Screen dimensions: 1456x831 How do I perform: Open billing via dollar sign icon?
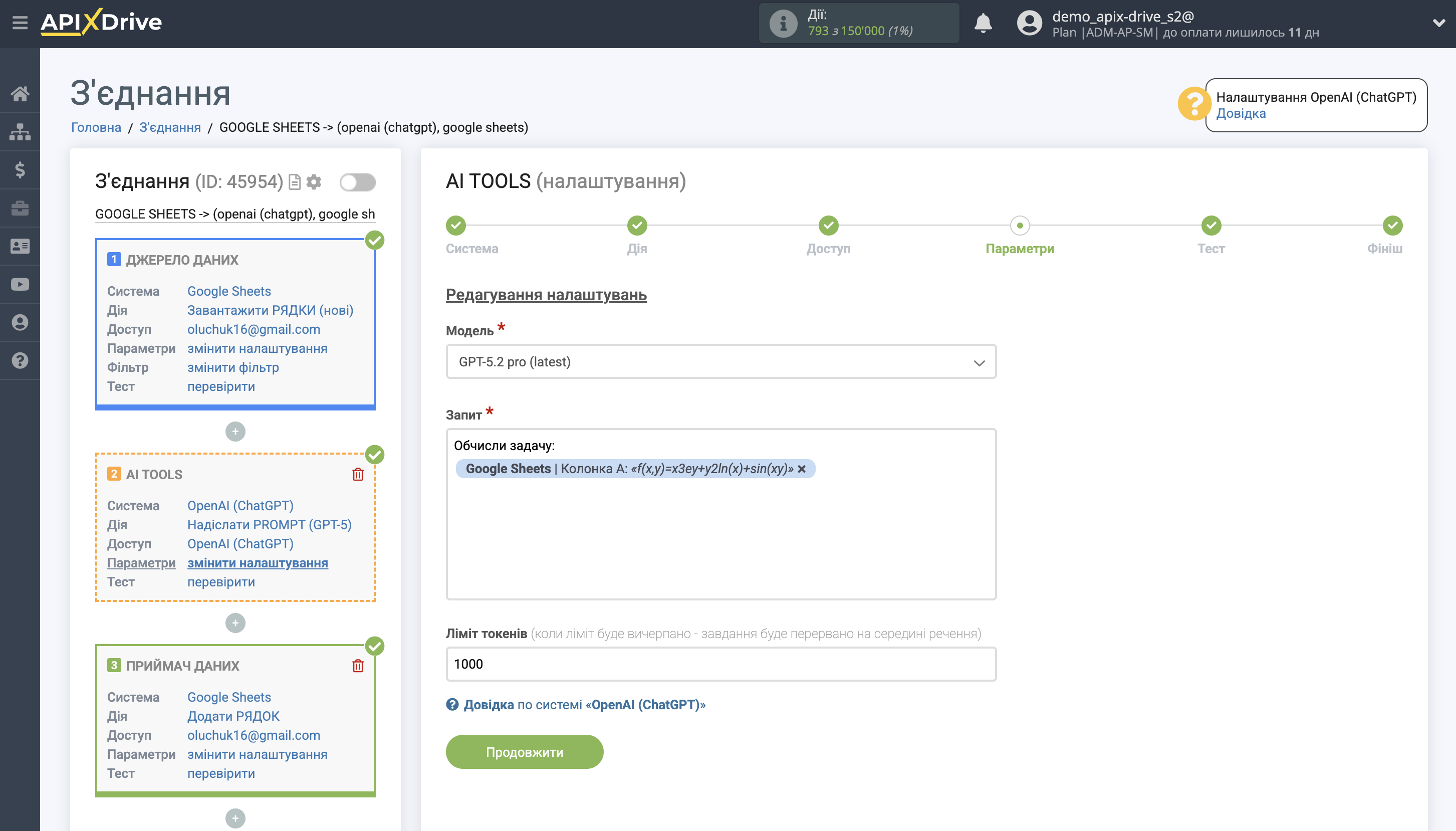point(21,169)
